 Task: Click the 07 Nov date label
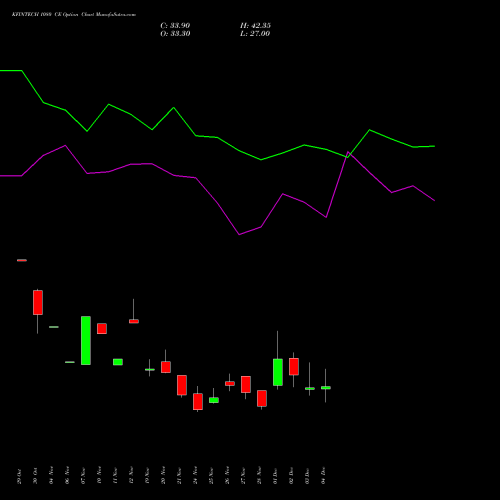83,476
